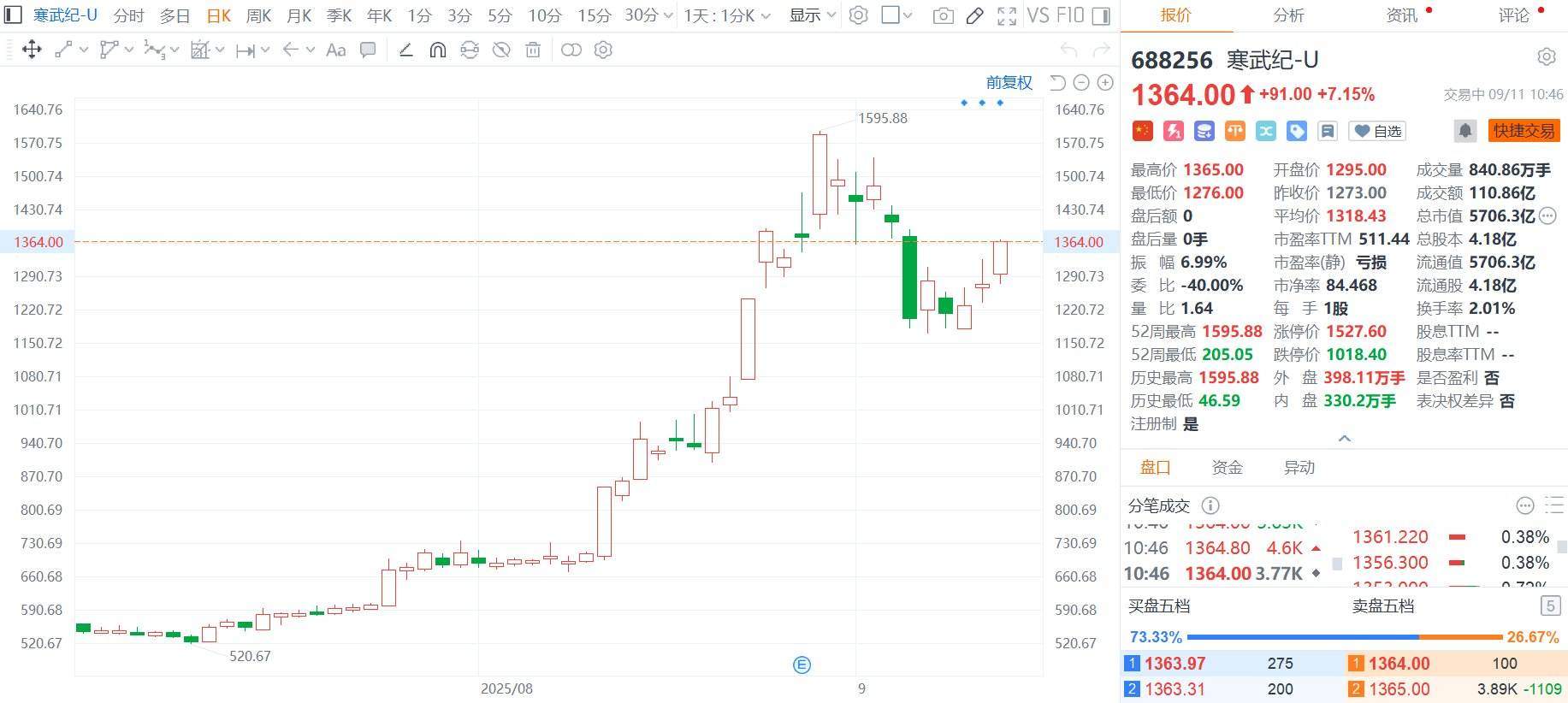Open chart settings gear beside 显示

point(859,15)
